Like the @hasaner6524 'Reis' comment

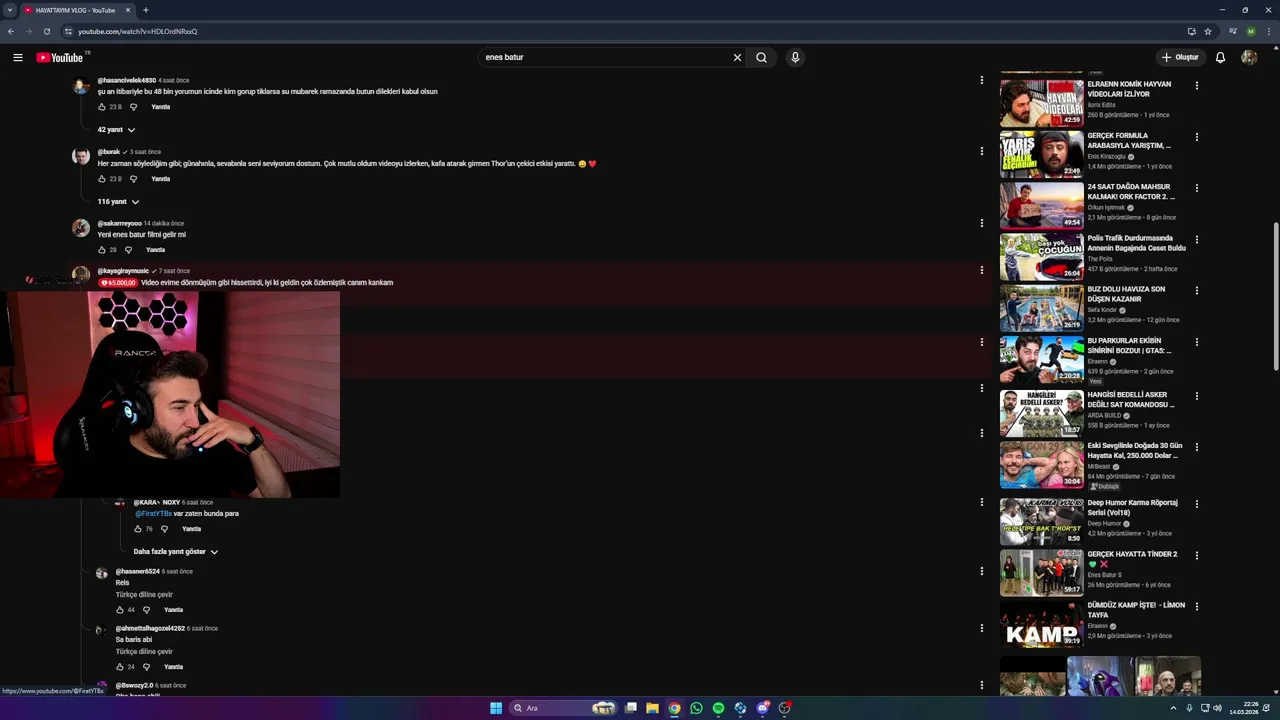point(120,610)
